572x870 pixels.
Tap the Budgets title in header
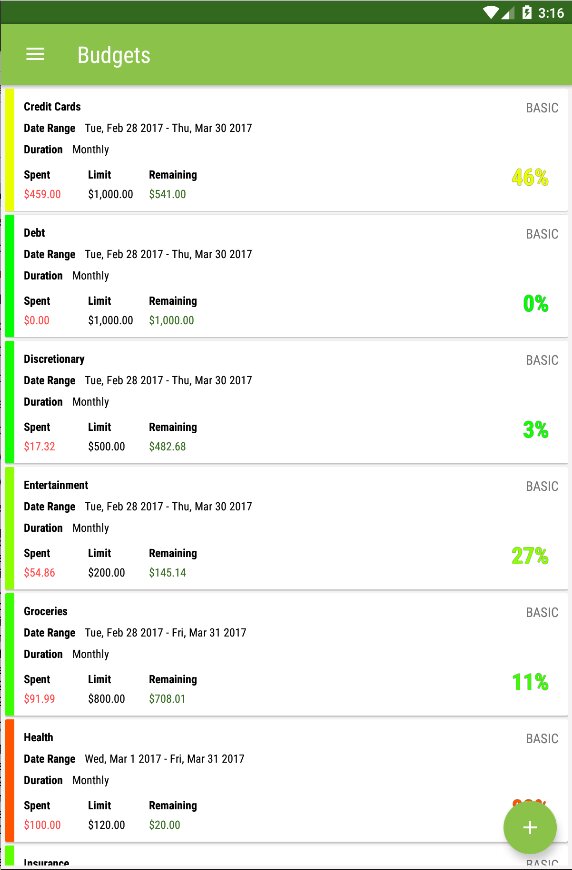[114, 55]
